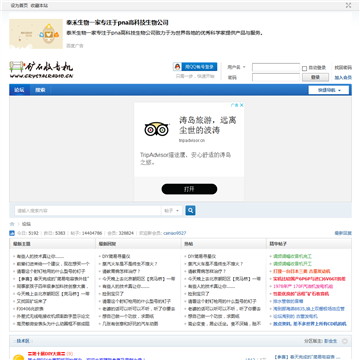
Task: Click the tripadvisor.cn text in the ad
Action: click(x=192, y=141)
